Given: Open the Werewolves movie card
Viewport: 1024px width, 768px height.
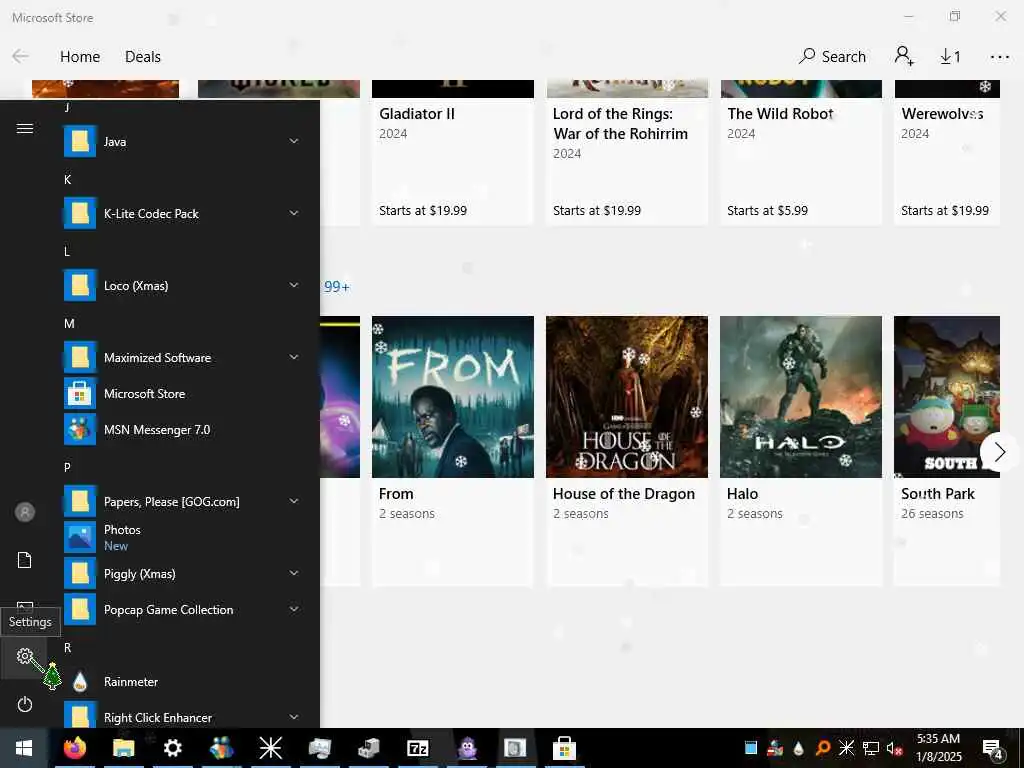Looking at the screenshot, I should point(947,153).
